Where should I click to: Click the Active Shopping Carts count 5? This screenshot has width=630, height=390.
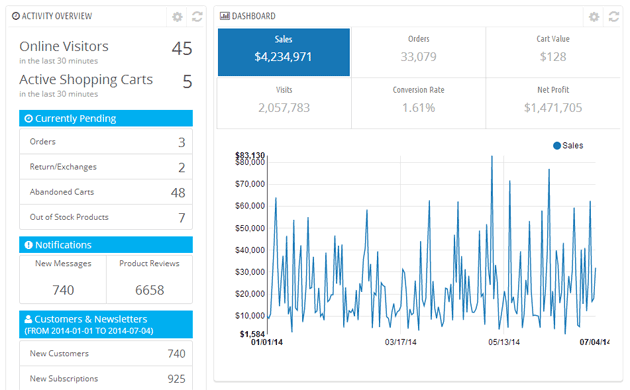[187, 82]
